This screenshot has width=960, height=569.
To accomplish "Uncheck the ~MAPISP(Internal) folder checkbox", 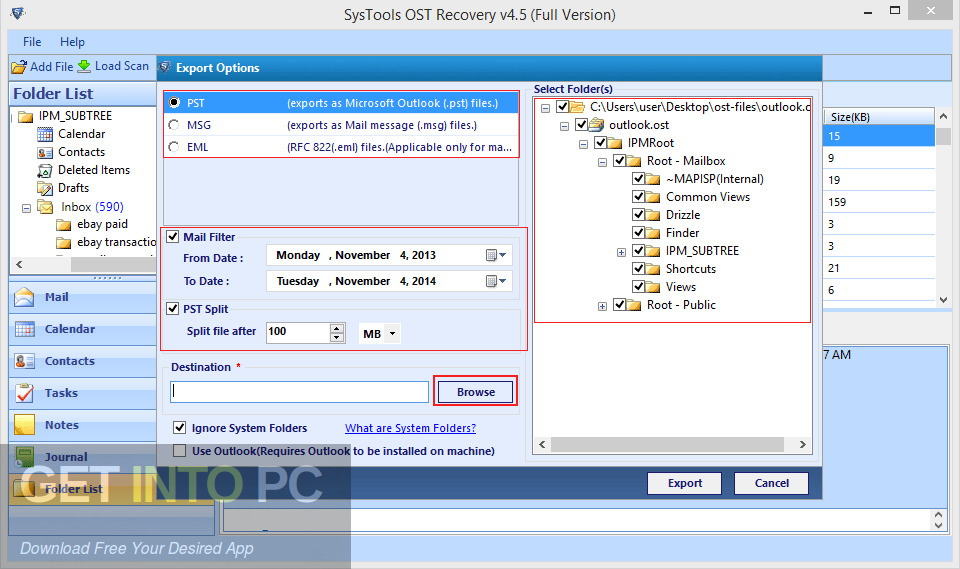I will coord(638,179).
